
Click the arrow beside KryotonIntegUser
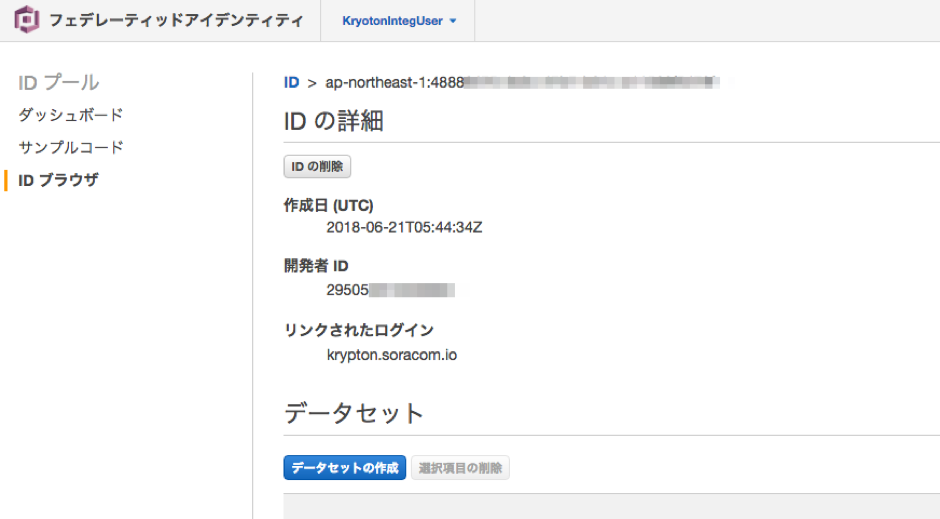click(x=453, y=21)
